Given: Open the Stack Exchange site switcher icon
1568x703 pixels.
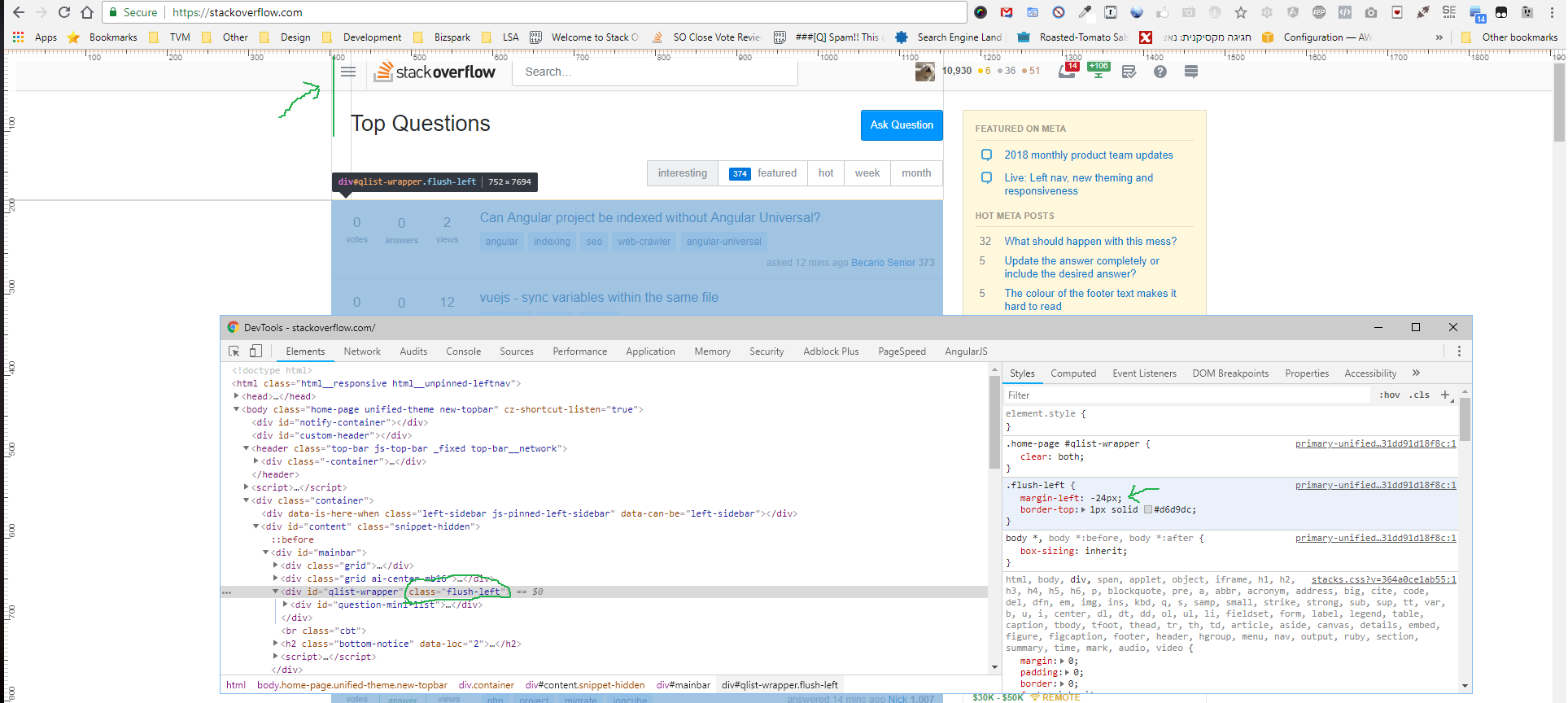Looking at the screenshot, I should coord(1191,72).
